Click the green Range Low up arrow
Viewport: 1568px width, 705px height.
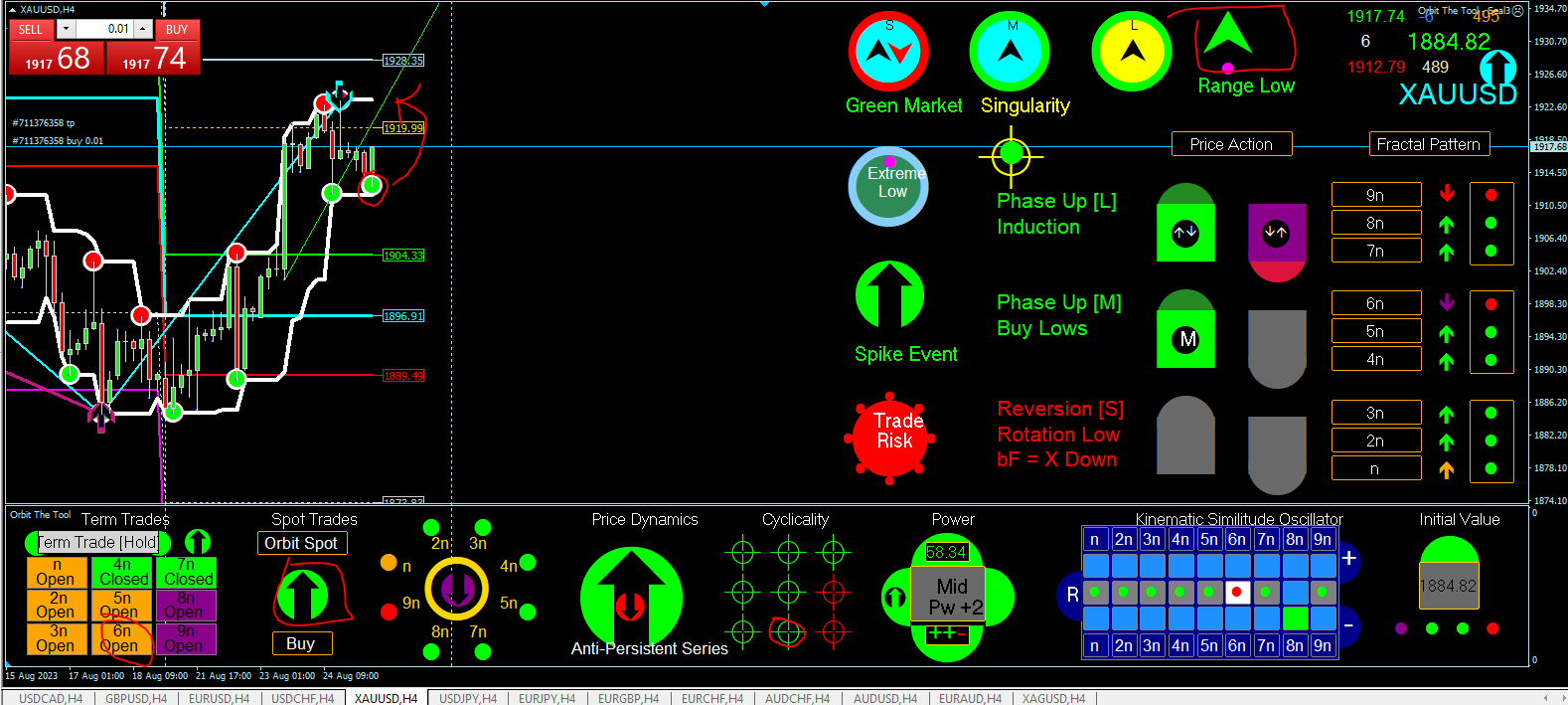(1227, 33)
